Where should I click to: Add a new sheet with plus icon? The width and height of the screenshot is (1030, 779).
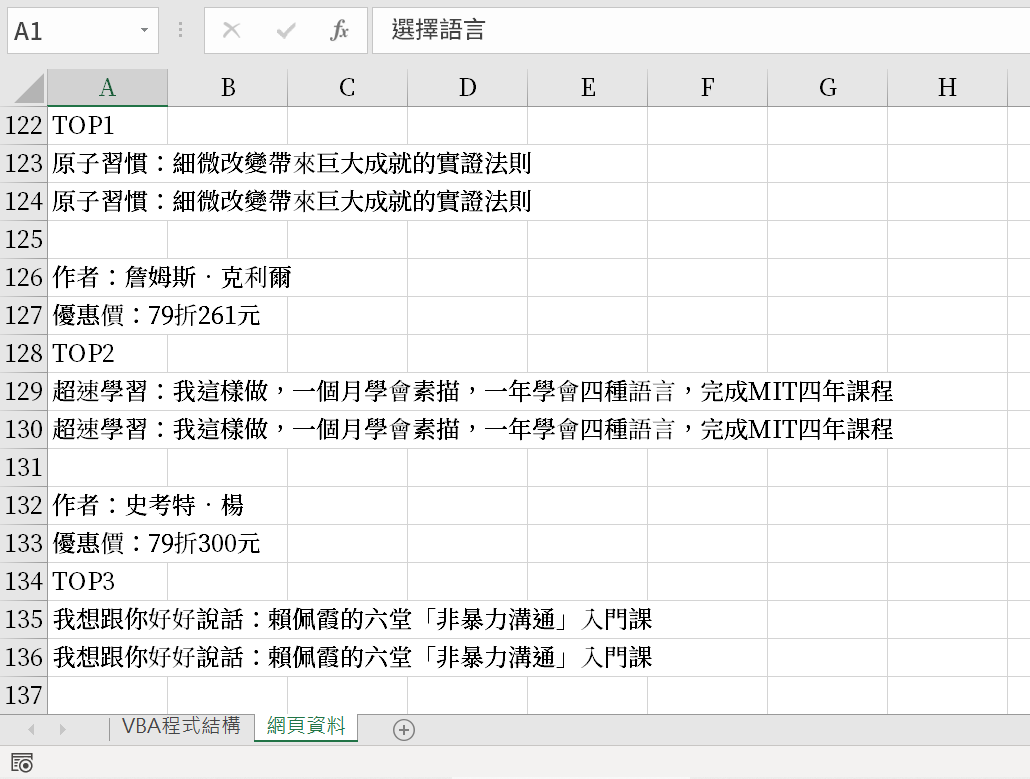click(x=403, y=730)
